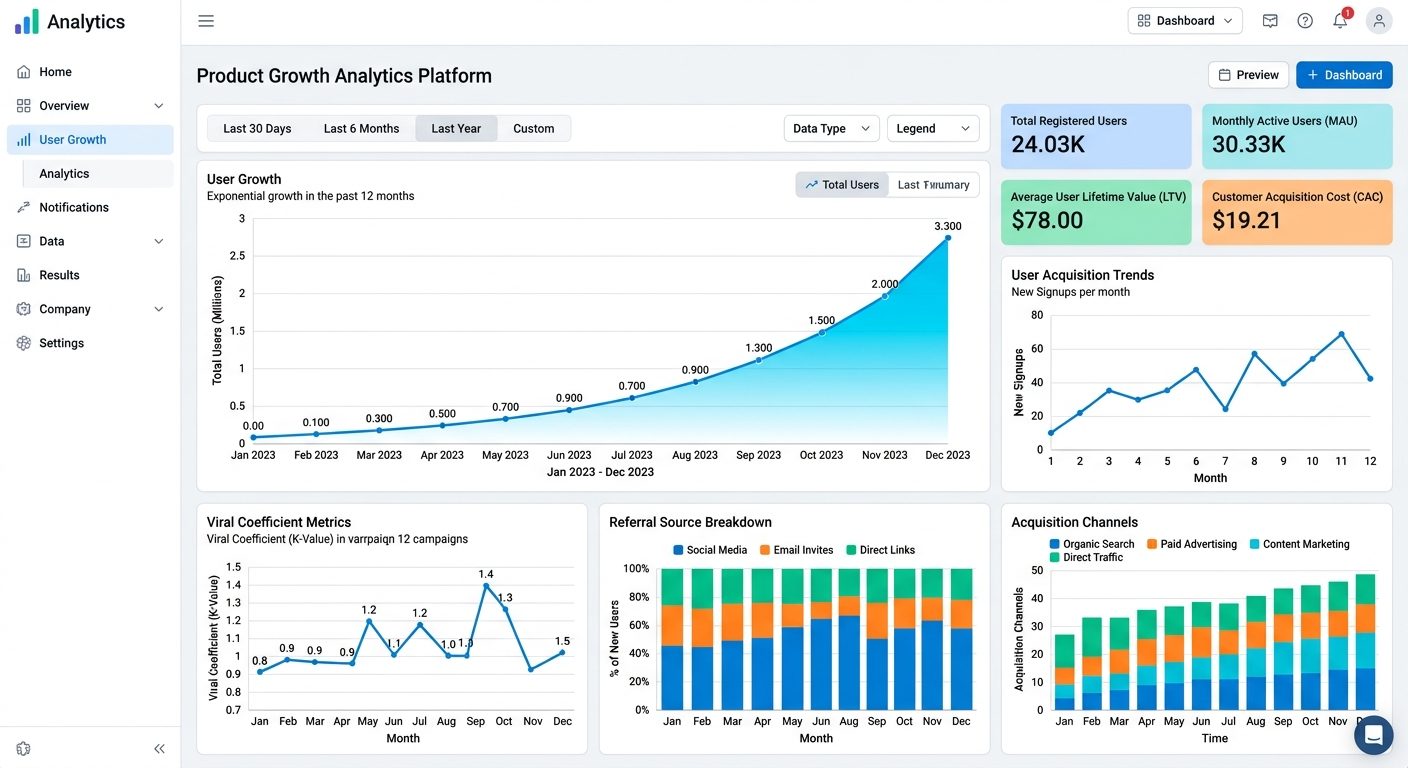1408x768 pixels.
Task: Open the mail inbox icon in header
Action: click(x=1270, y=21)
